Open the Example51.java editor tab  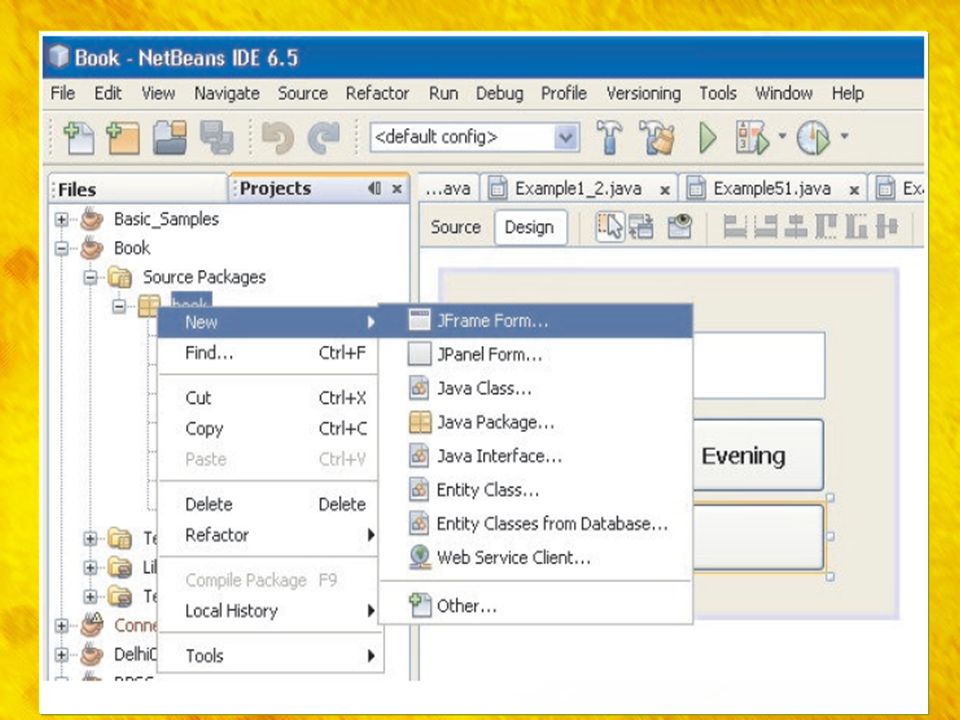click(772, 189)
